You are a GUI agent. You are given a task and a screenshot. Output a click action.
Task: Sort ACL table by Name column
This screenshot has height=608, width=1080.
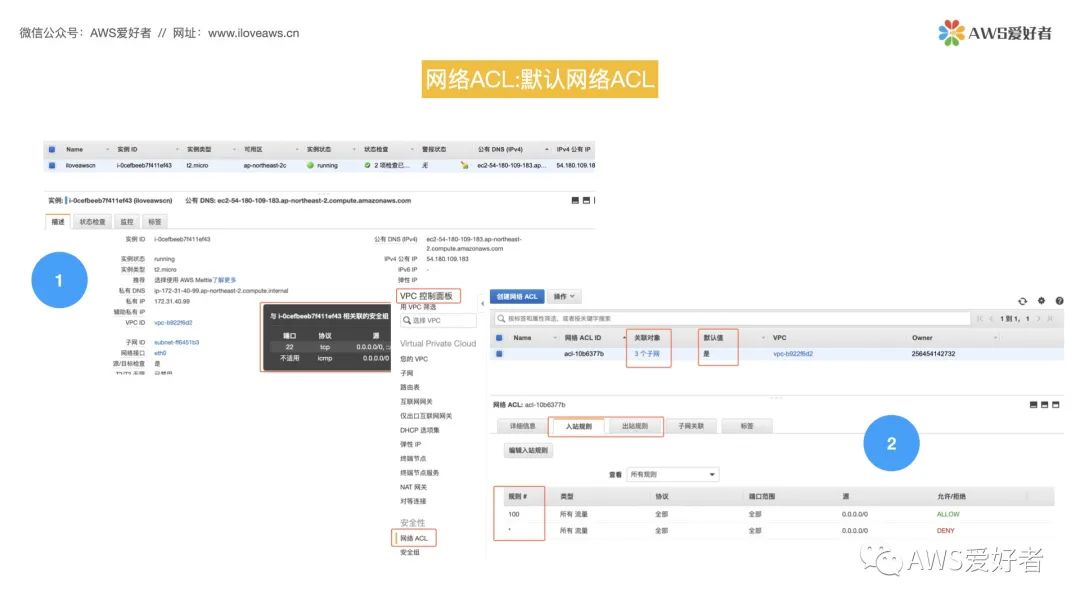[523, 338]
